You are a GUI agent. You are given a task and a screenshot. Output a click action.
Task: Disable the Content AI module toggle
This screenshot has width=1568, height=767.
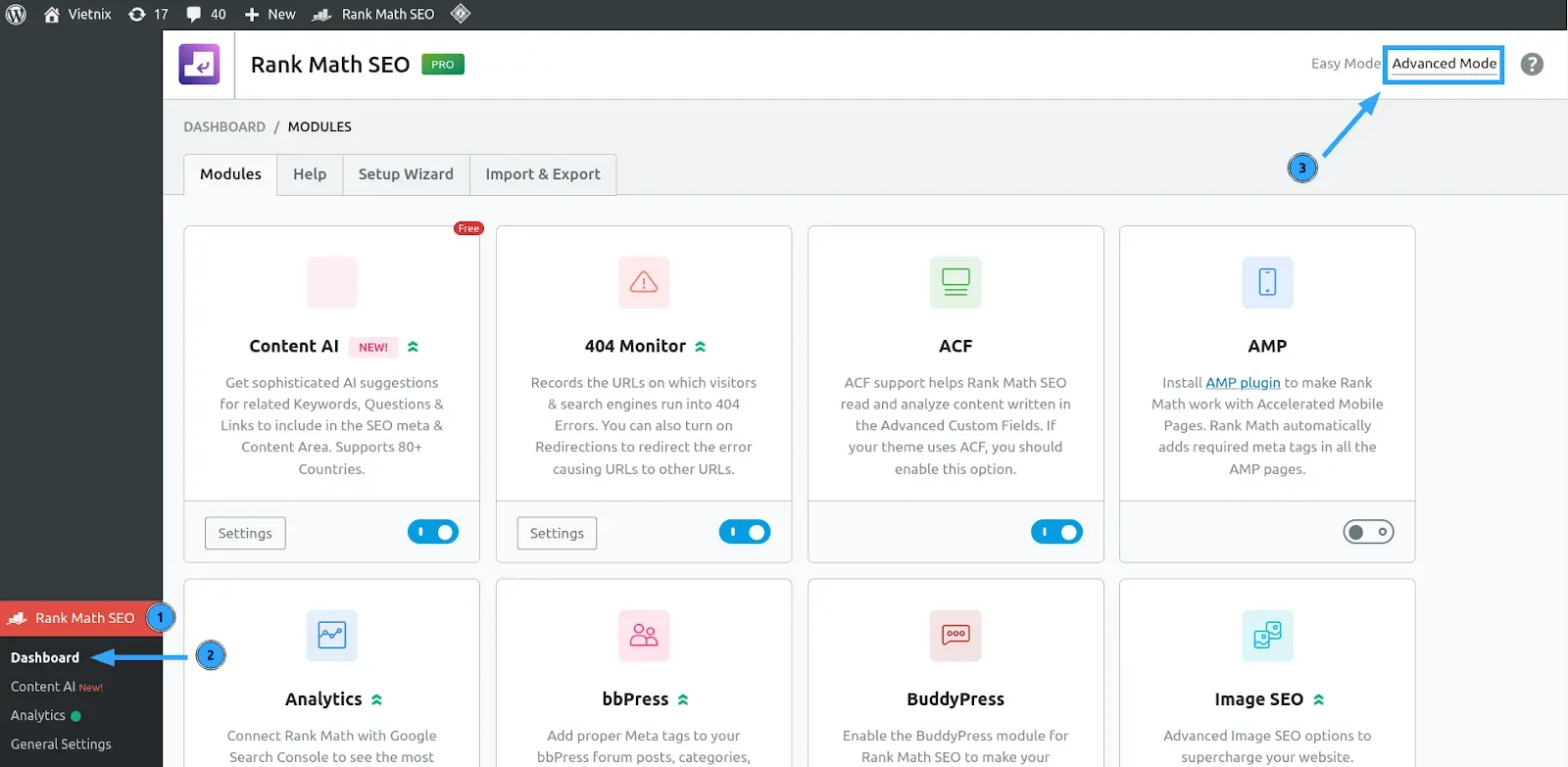pyautogui.click(x=433, y=532)
